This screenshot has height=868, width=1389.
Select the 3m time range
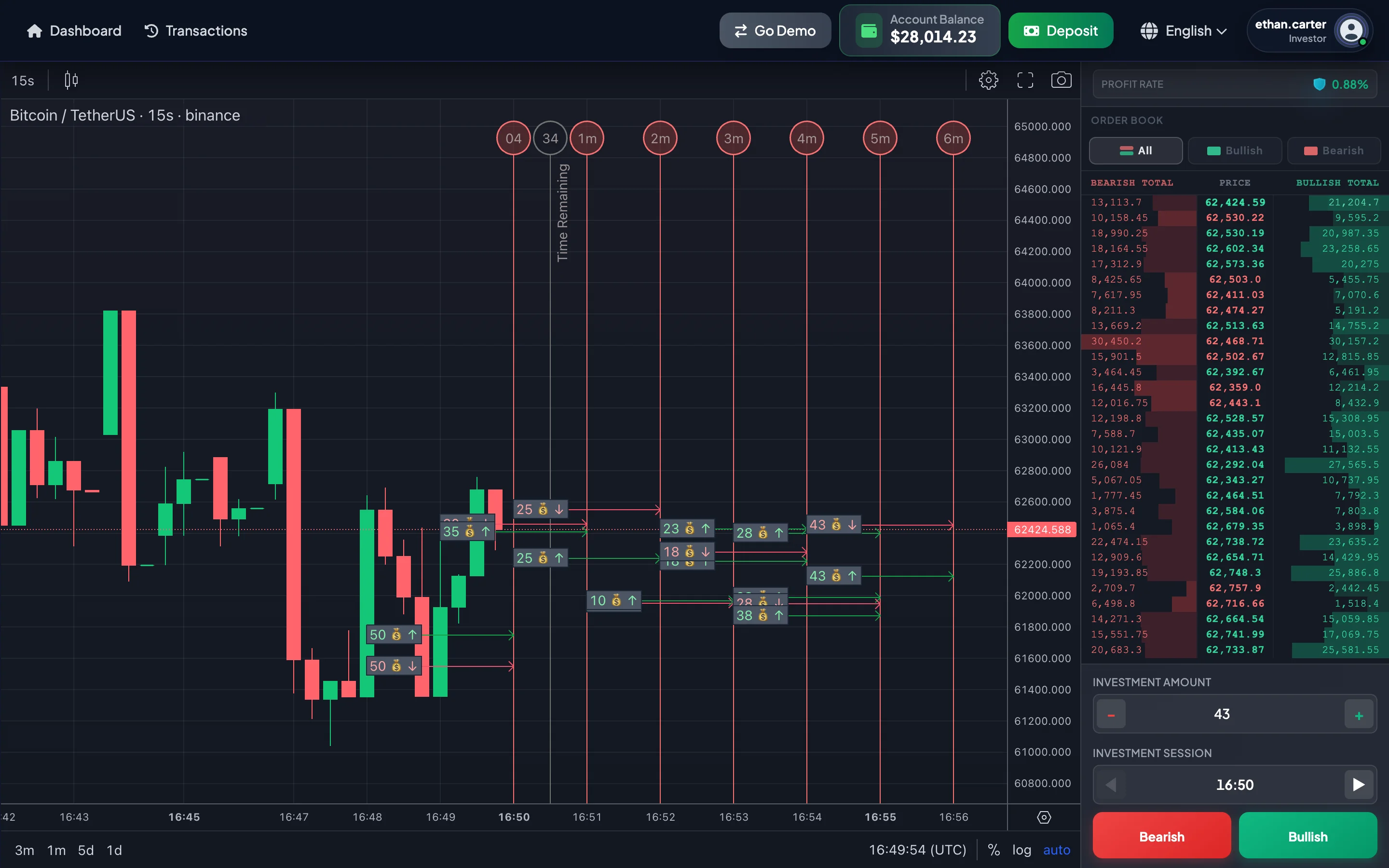[24, 850]
